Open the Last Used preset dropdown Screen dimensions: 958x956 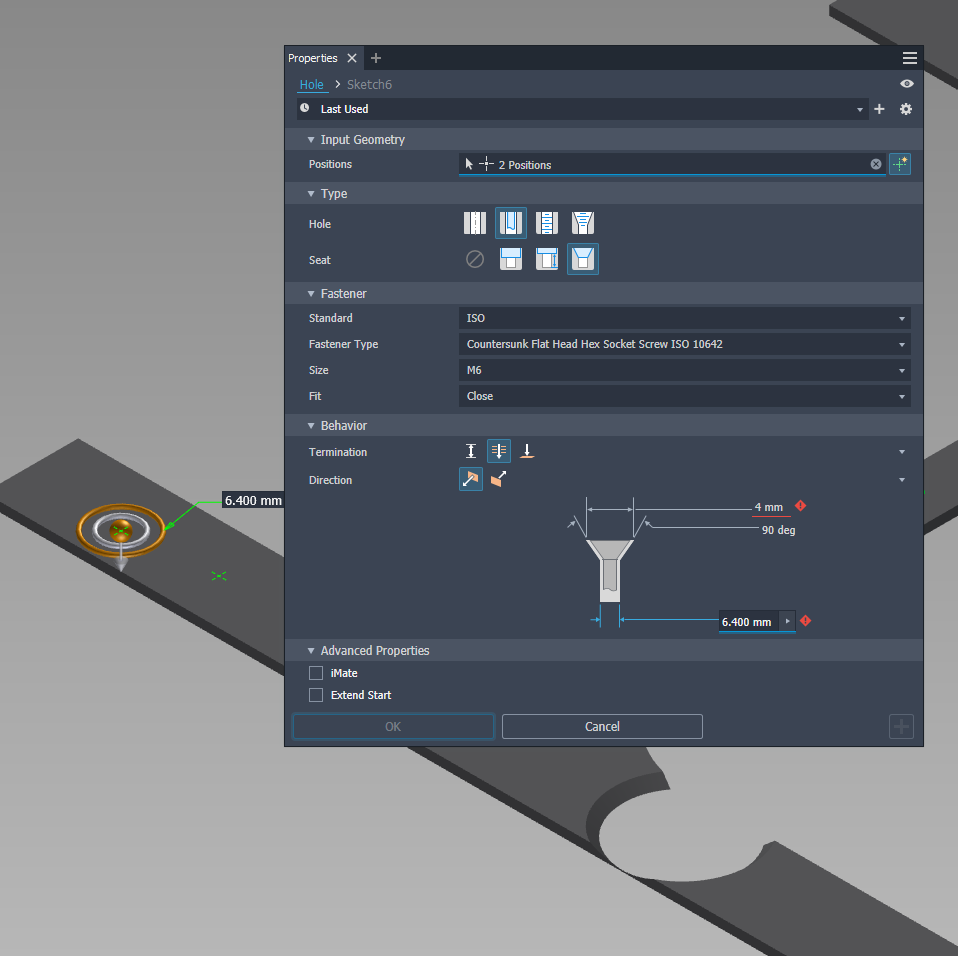click(x=859, y=109)
